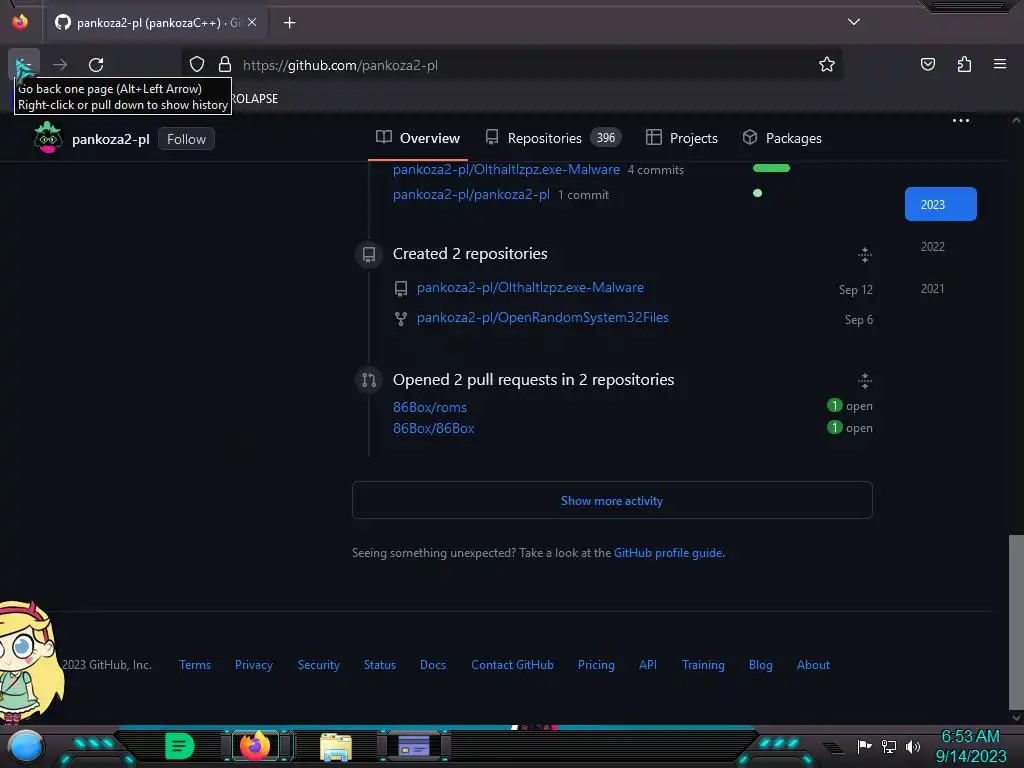This screenshot has width=1024, height=768.
Task: Open the Start menu orb
Action: point(26,746)
